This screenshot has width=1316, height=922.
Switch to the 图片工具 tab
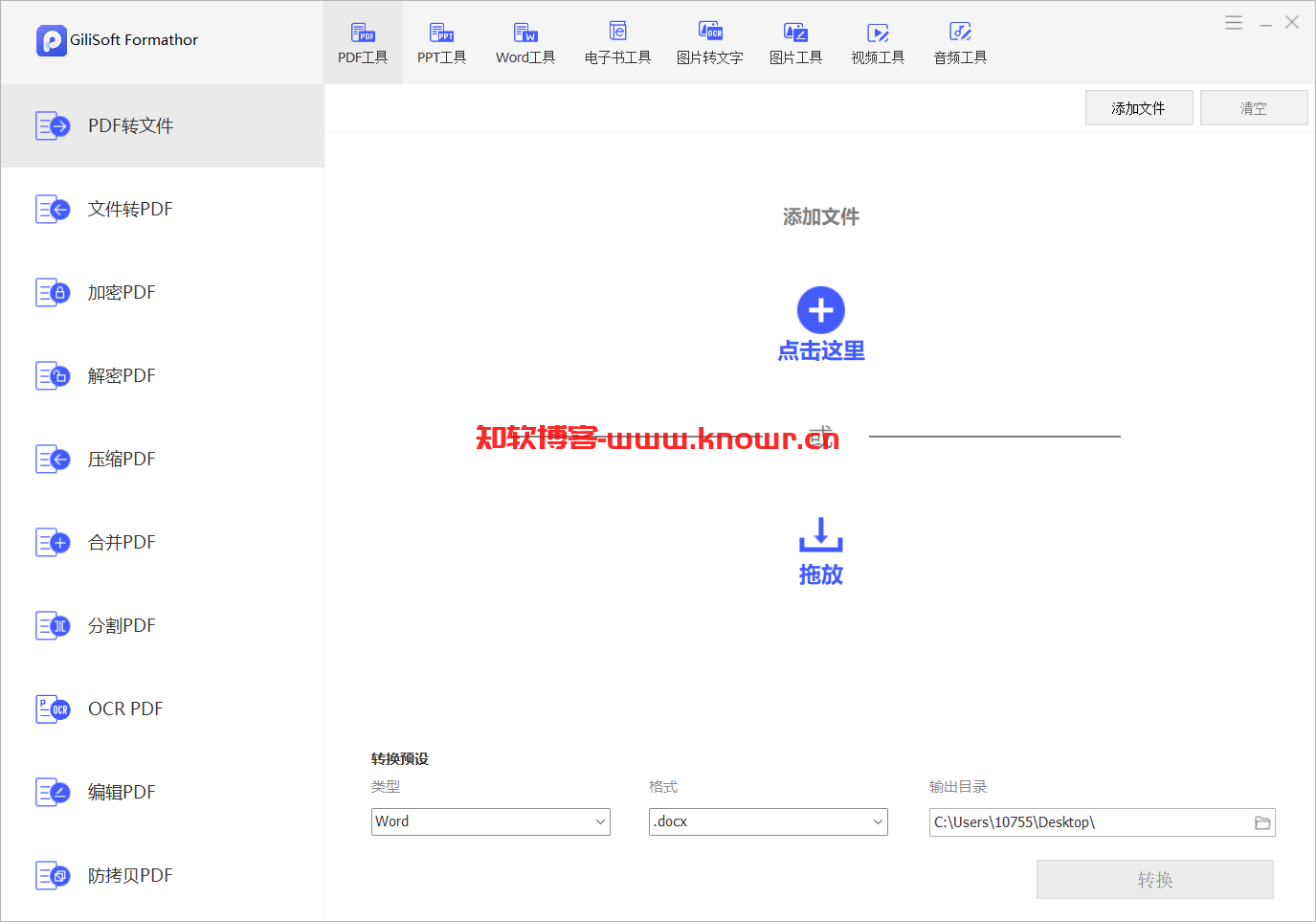coord(795,43)
